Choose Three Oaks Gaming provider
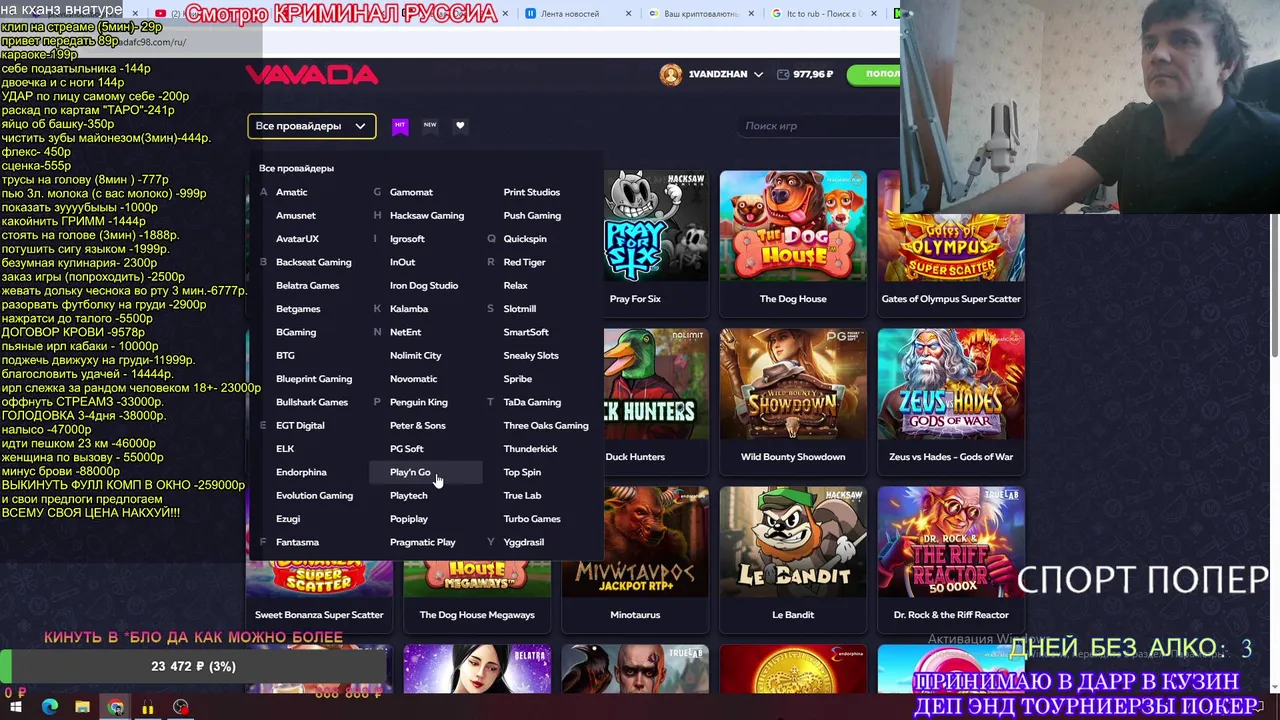Screen dimensions: 1280x720 click(x=546, y=425)
